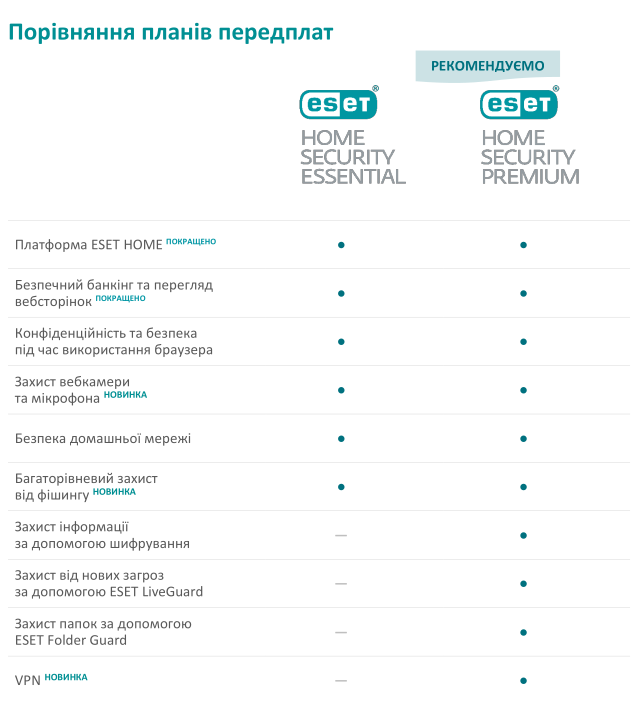Screen dimensions: 641x712
Task: Click the ПОКРАЩЕНО tag beside вебсторінок
Action: click(121, 298)
